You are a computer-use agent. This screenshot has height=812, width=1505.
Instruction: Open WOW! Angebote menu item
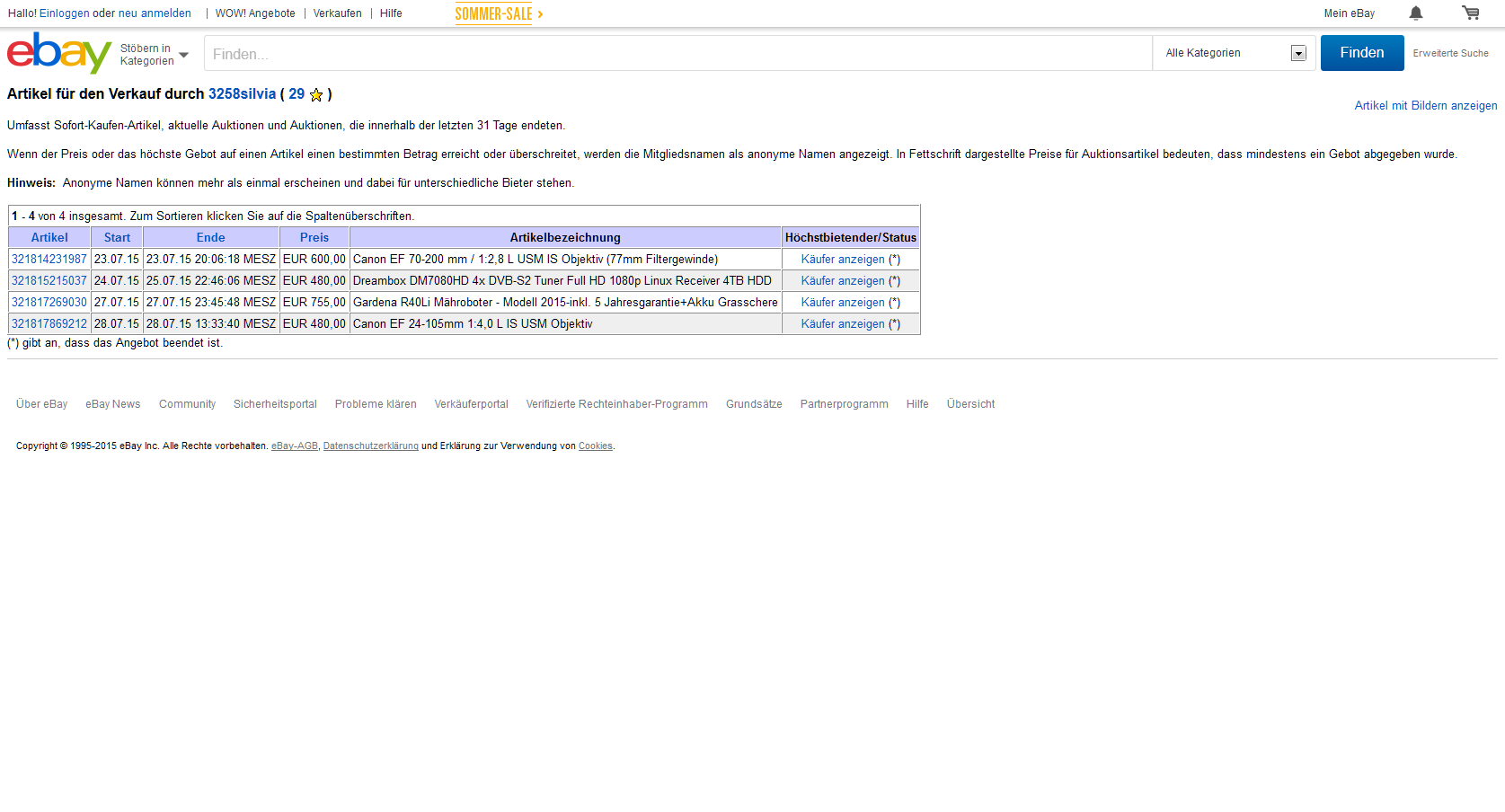(x=255, y=13)
